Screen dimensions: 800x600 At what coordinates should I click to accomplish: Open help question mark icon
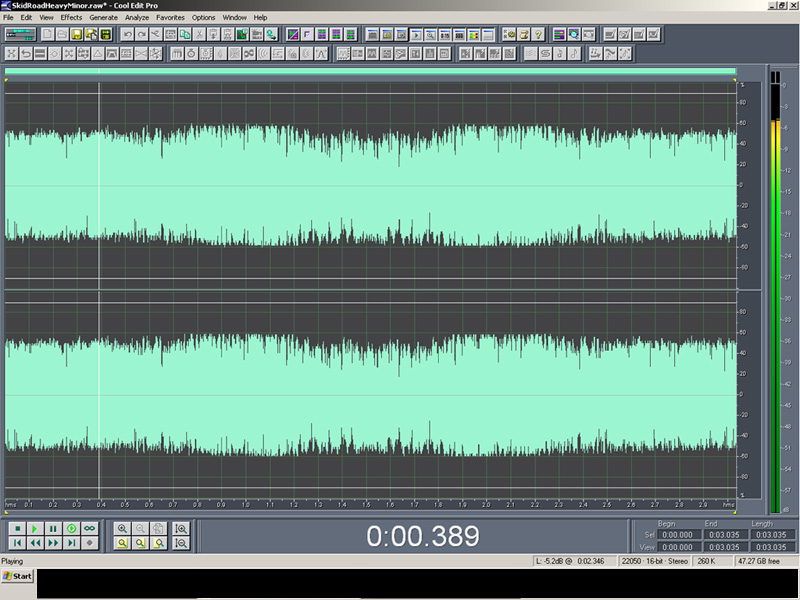[x=538, y=35]
